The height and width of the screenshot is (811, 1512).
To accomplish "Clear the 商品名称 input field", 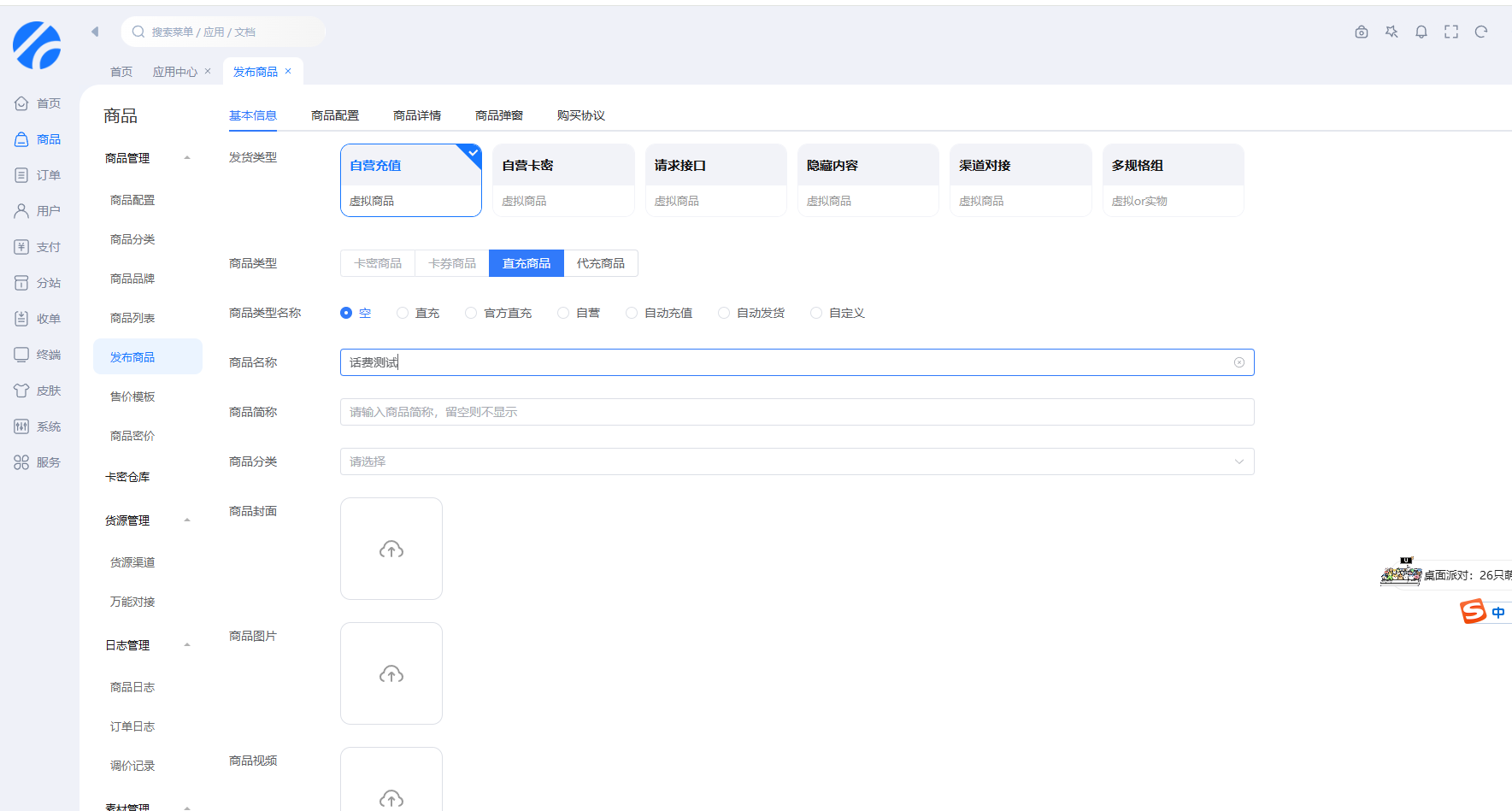I will pos(1239,361).
